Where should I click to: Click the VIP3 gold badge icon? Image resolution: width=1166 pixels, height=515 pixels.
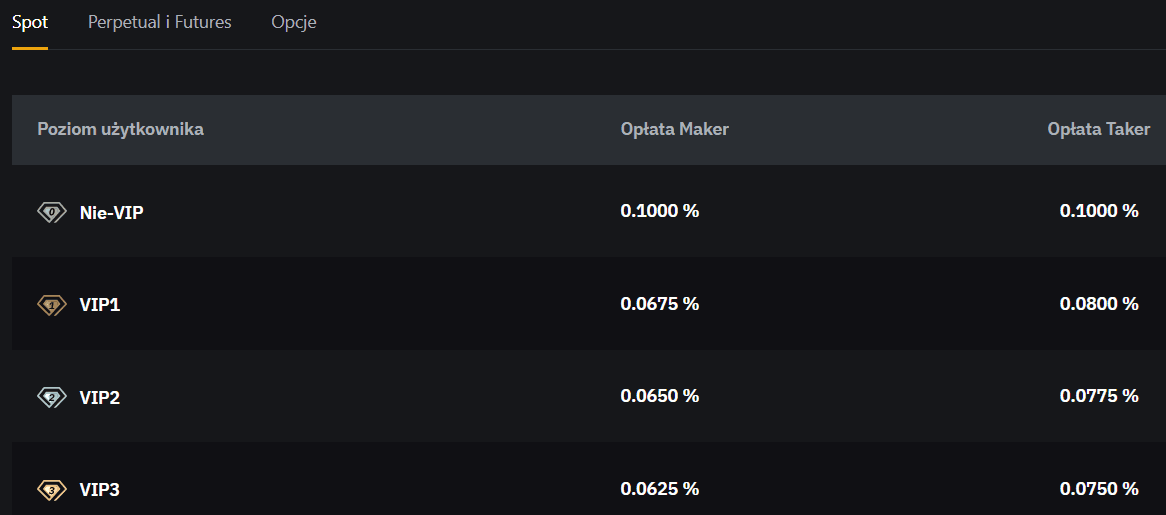click(51, 490)
